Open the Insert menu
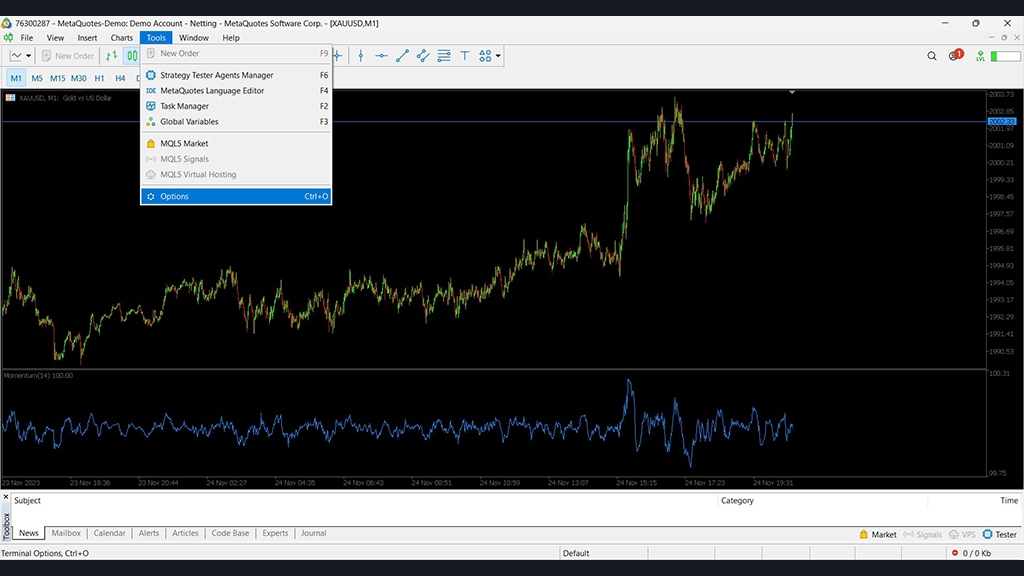The image size is (1024, 576). pos(87,38)
